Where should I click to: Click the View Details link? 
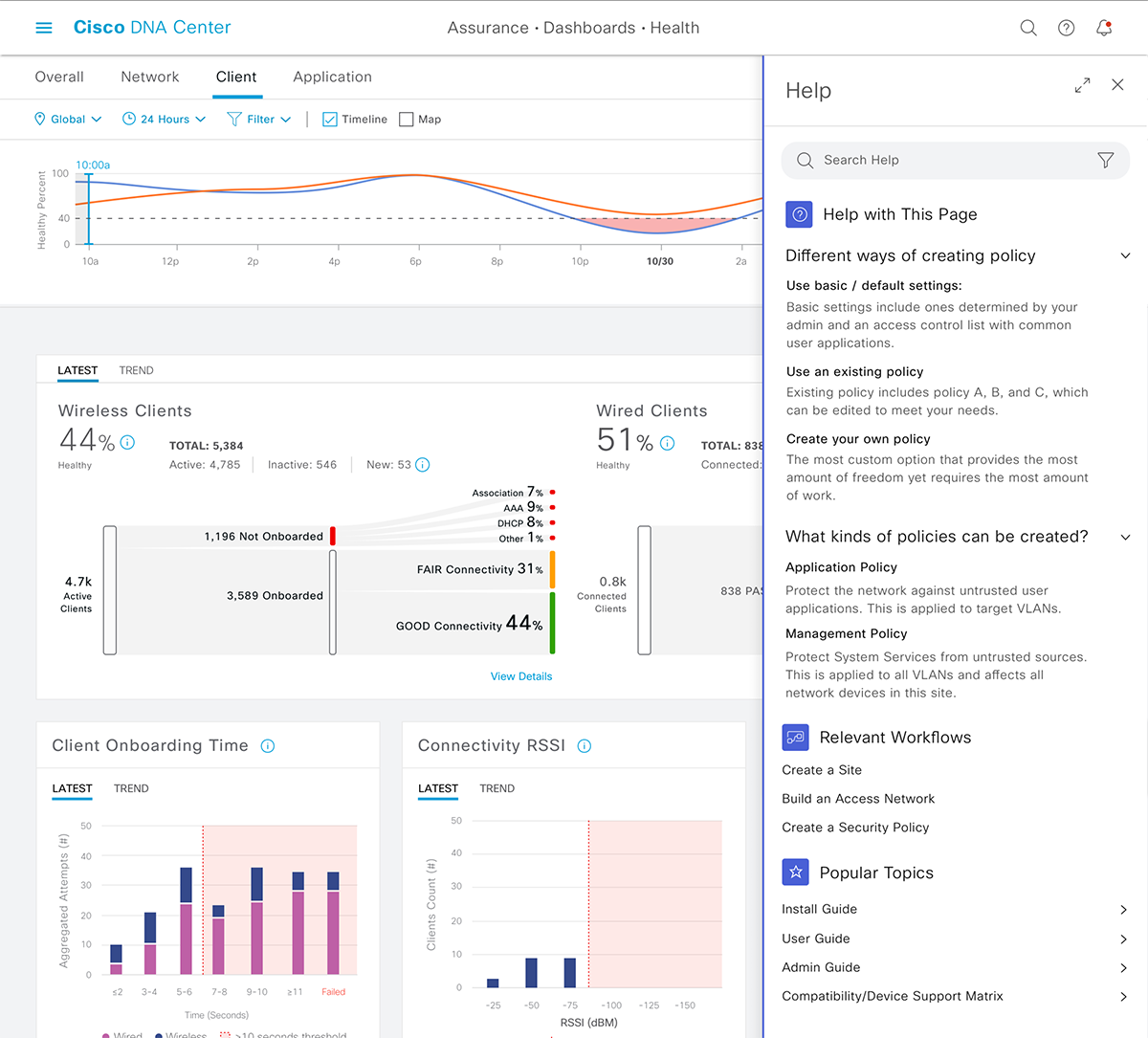tap(521, 676)
